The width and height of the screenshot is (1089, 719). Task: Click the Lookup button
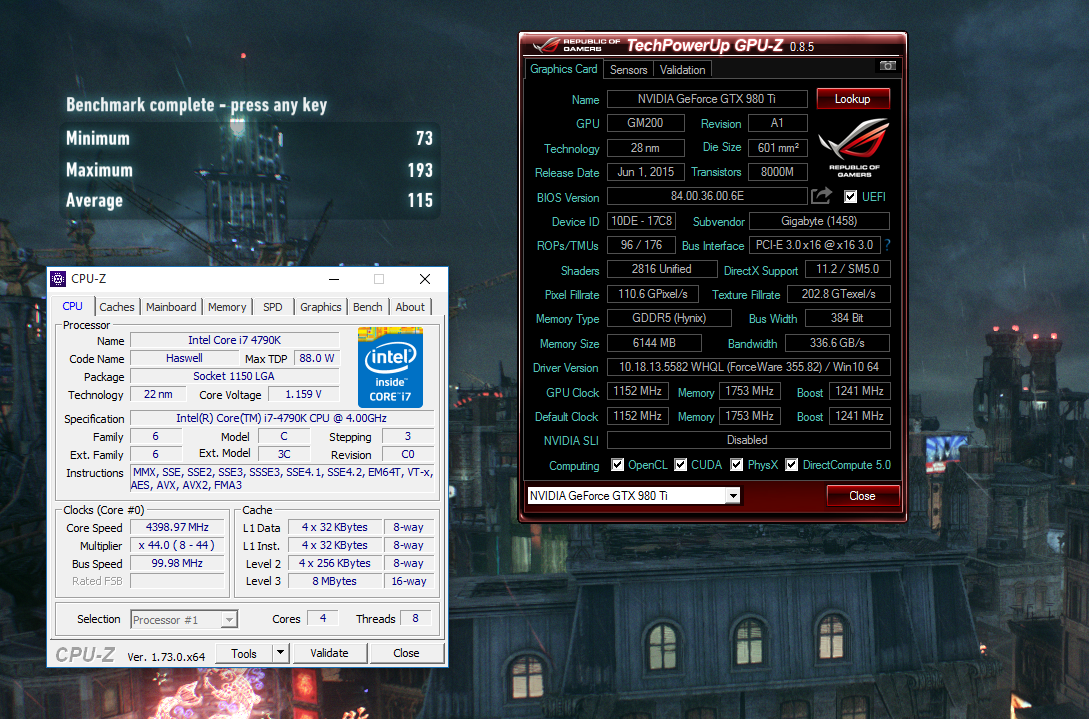click(852, 99)
